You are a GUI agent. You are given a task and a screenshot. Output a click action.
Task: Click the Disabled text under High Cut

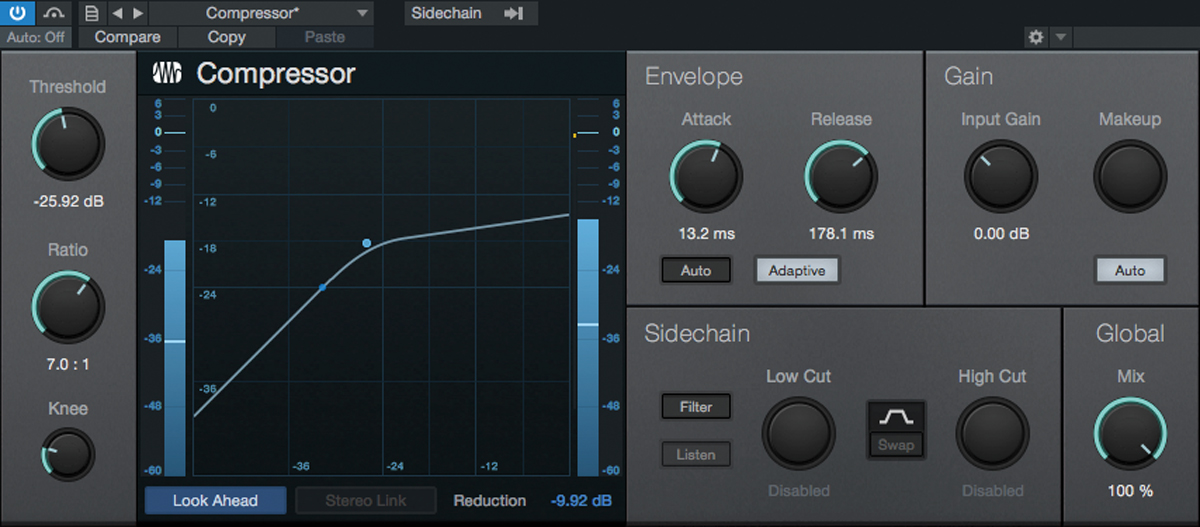pos(992,491)
